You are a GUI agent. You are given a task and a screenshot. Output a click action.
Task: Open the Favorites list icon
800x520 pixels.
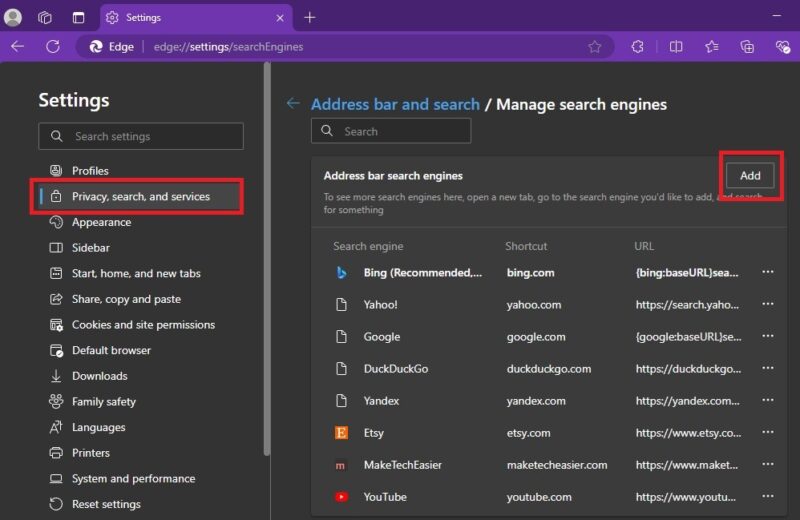click(712, 47)
